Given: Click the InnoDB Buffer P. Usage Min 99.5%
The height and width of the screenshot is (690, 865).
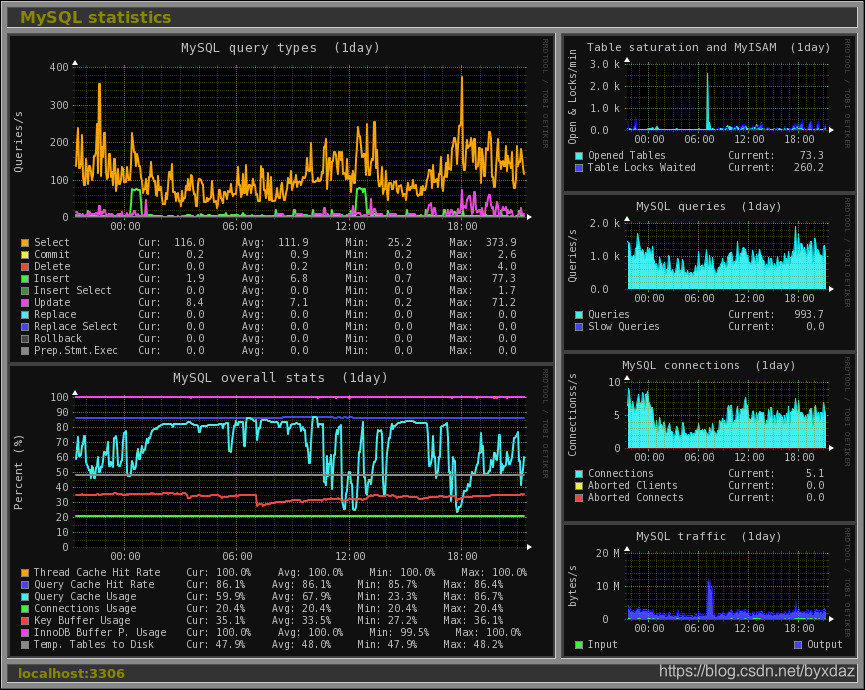Looking at the screenshot, I should coord(414,633).
